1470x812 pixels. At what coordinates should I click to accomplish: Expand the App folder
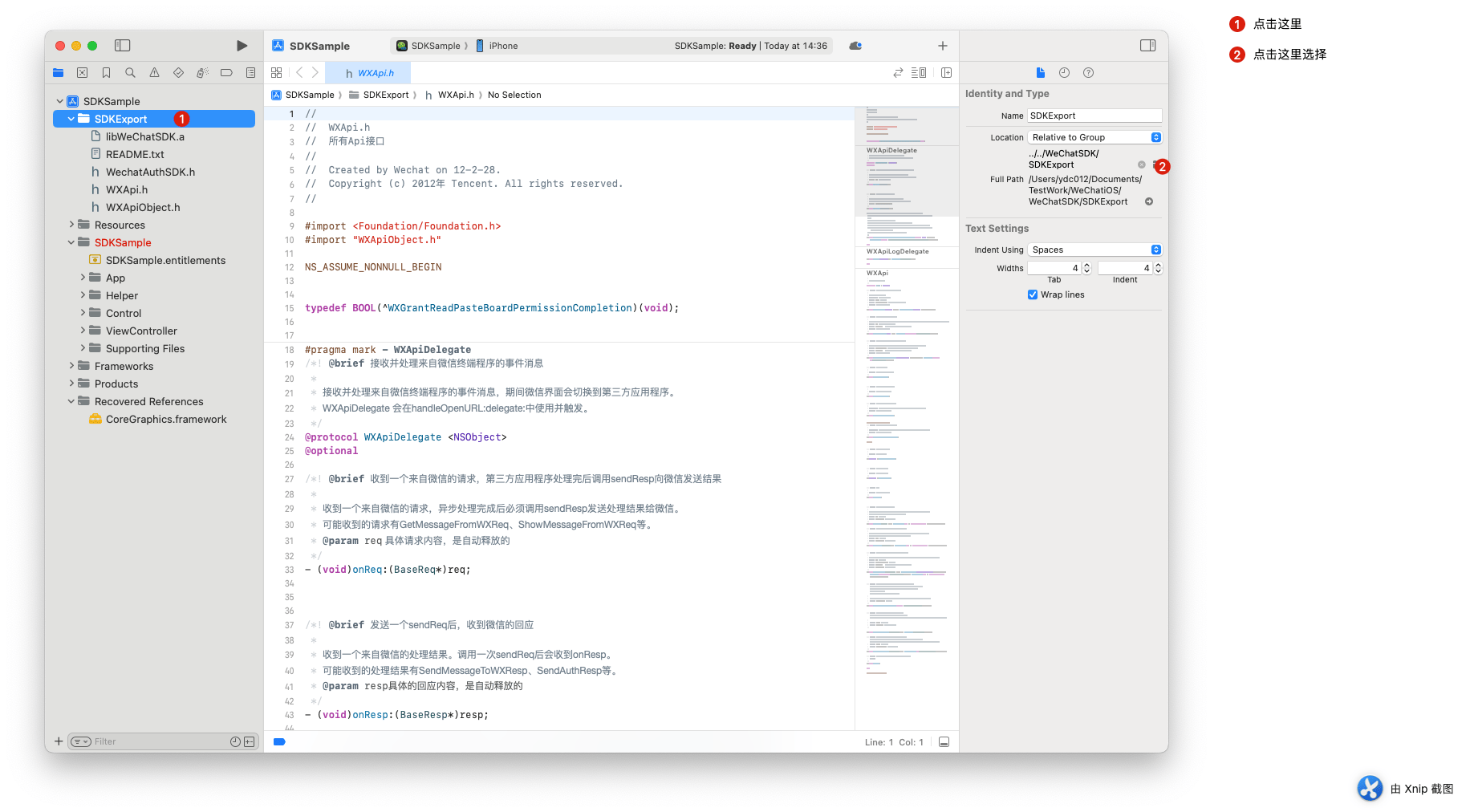click(83, 278)
